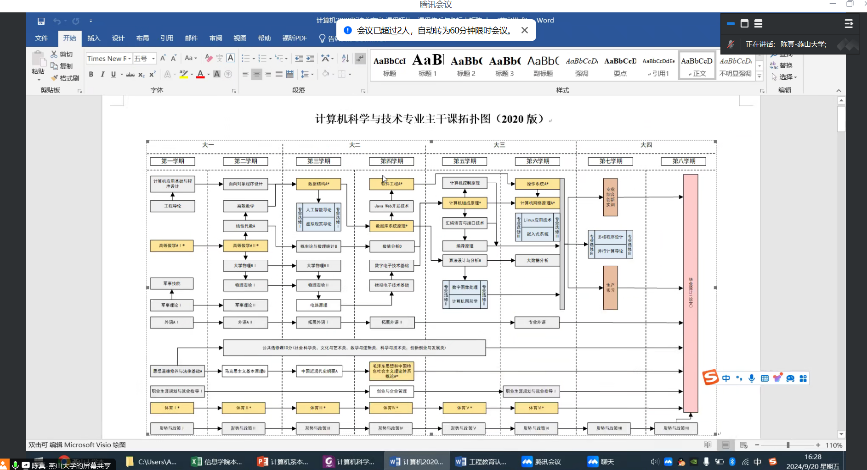Decrease paragraph indent
Image resolution: width=867 pixels, height=470 pixels.
(x=299, y=58)
